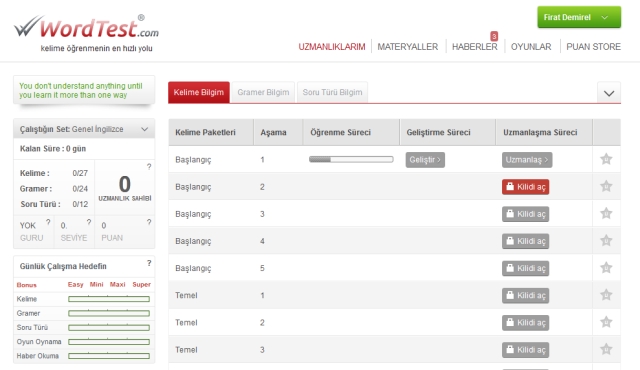Open the Haberler menu
The image size is (640, 370).
tap(475, 47)
